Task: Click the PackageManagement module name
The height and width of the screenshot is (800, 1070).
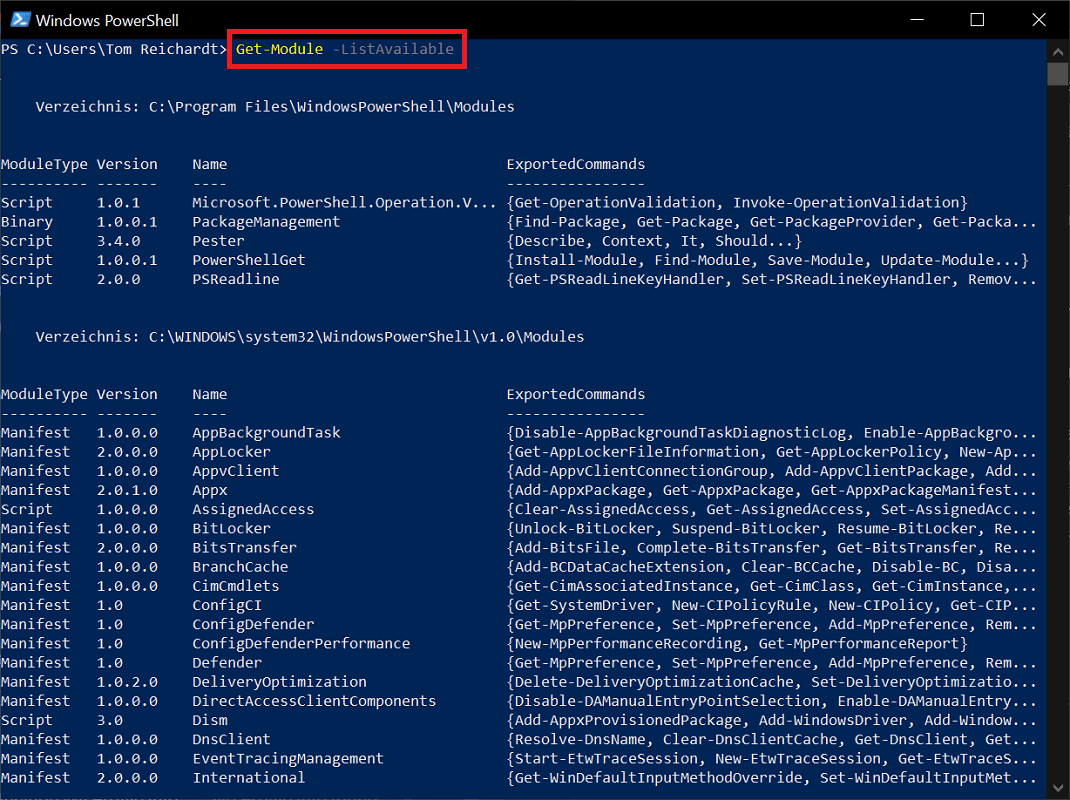Action: 265,222
